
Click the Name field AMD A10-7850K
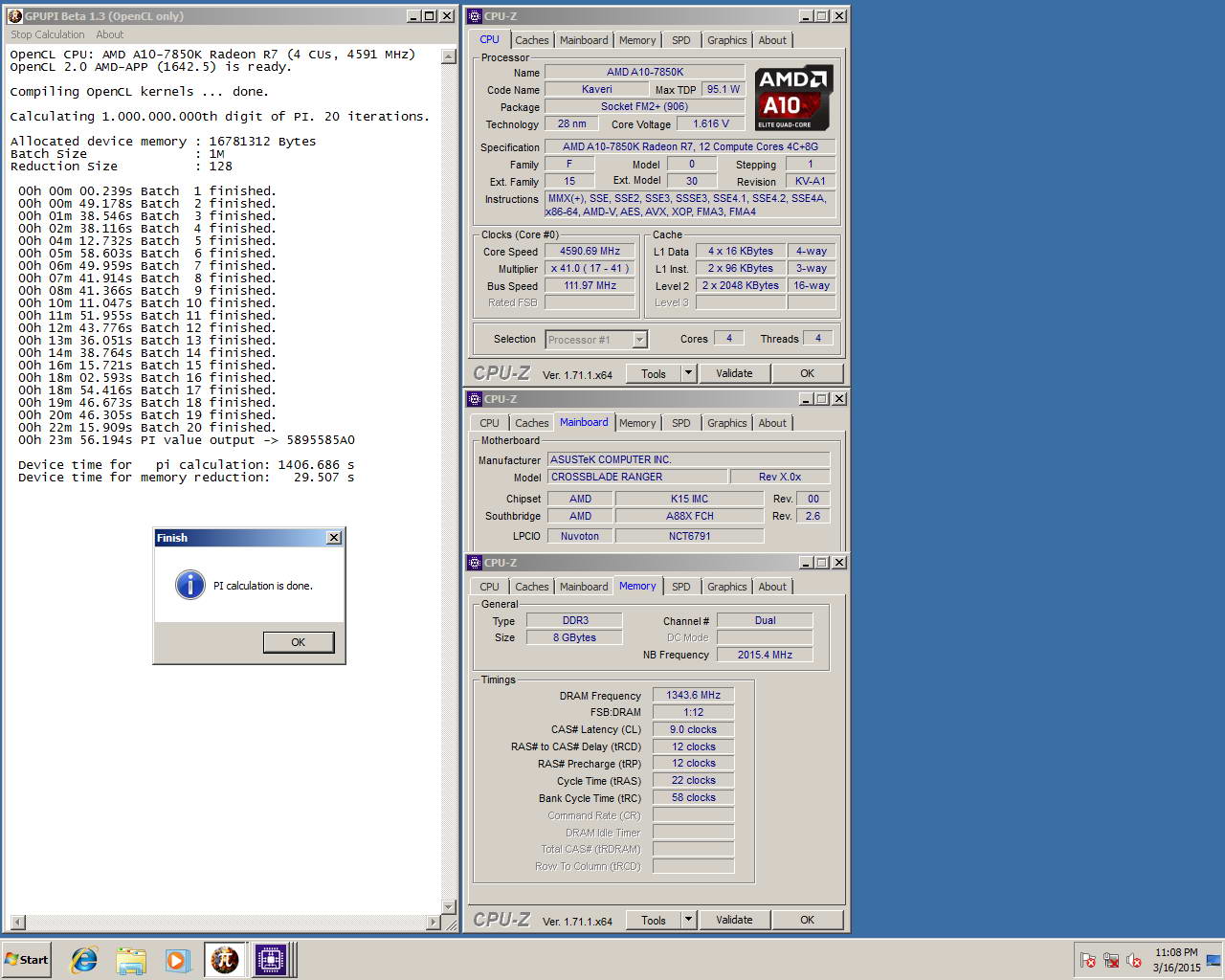click(x=644, y=72)
